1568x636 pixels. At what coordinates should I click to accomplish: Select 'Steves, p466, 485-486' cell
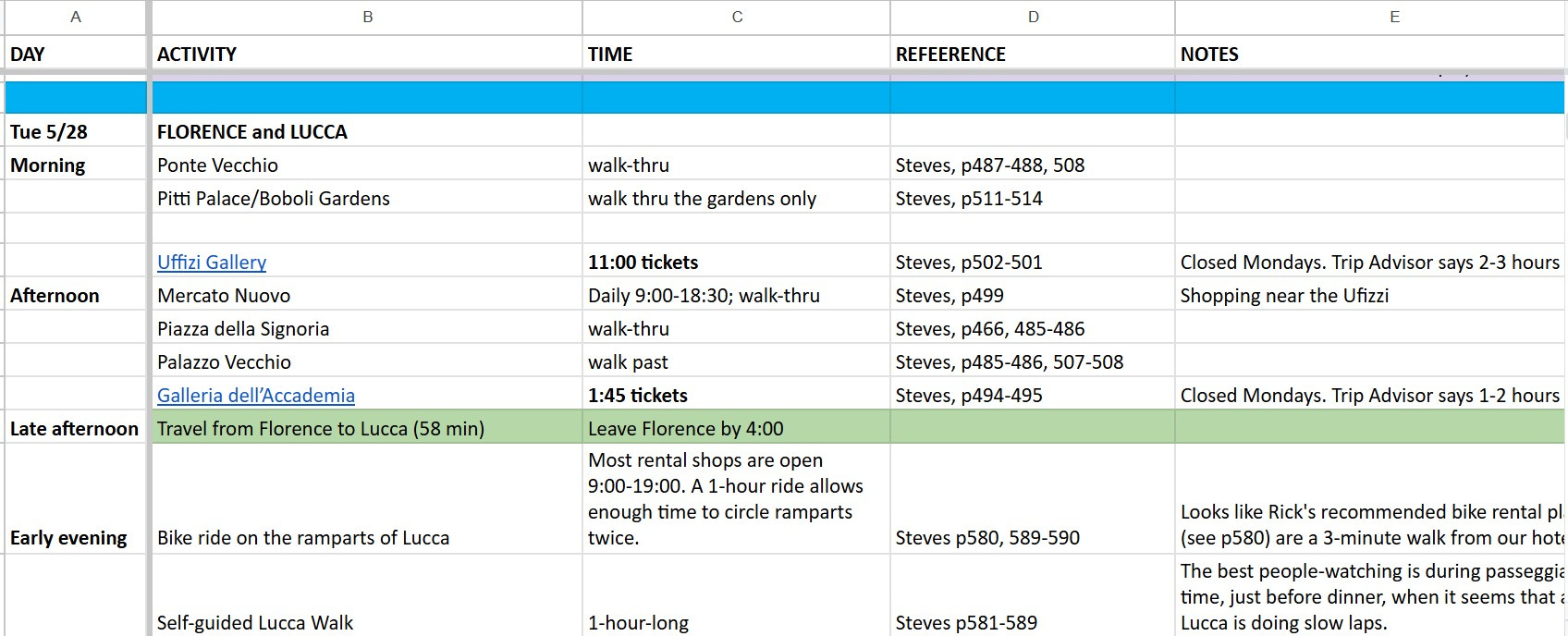[x=1033, y=328]
